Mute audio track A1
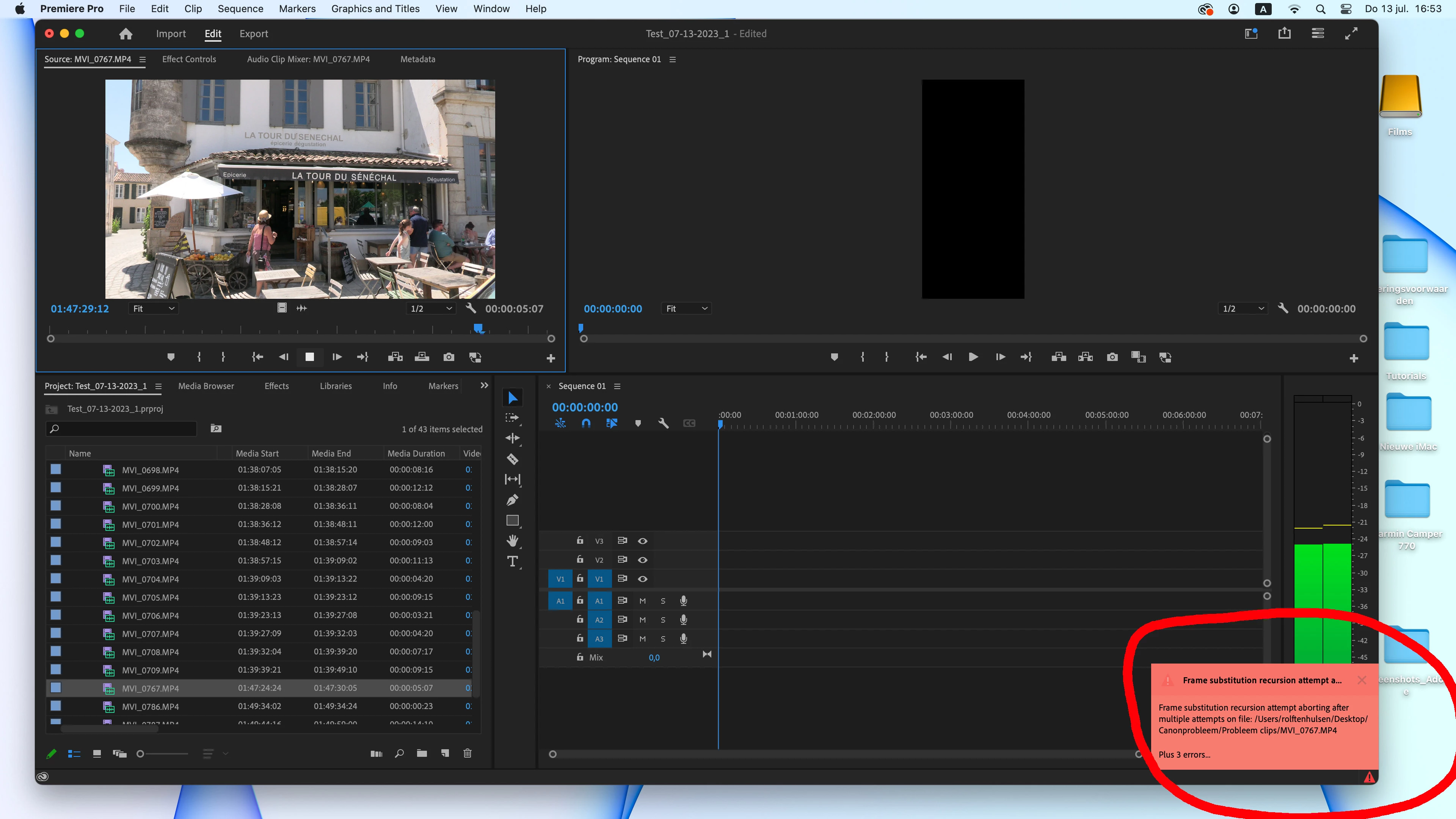The image size is (1456, 819). [643, 601]
